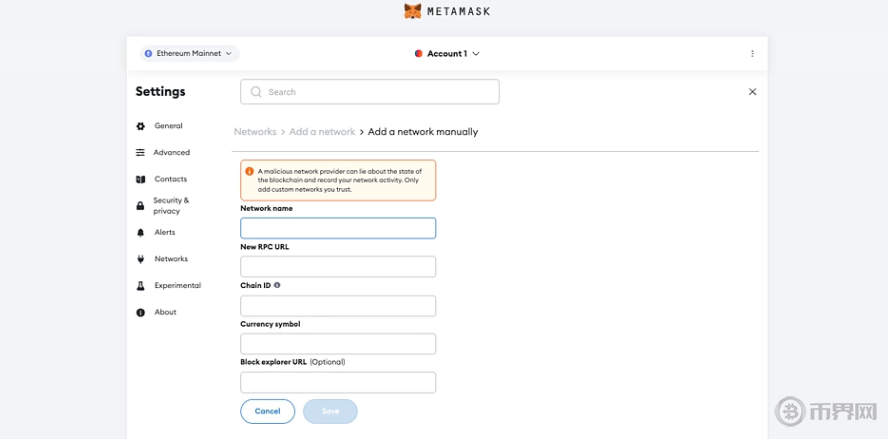Screen dimensions: 888x439
Task: Click the Advanced sliders icon
Action: (141, 153)
